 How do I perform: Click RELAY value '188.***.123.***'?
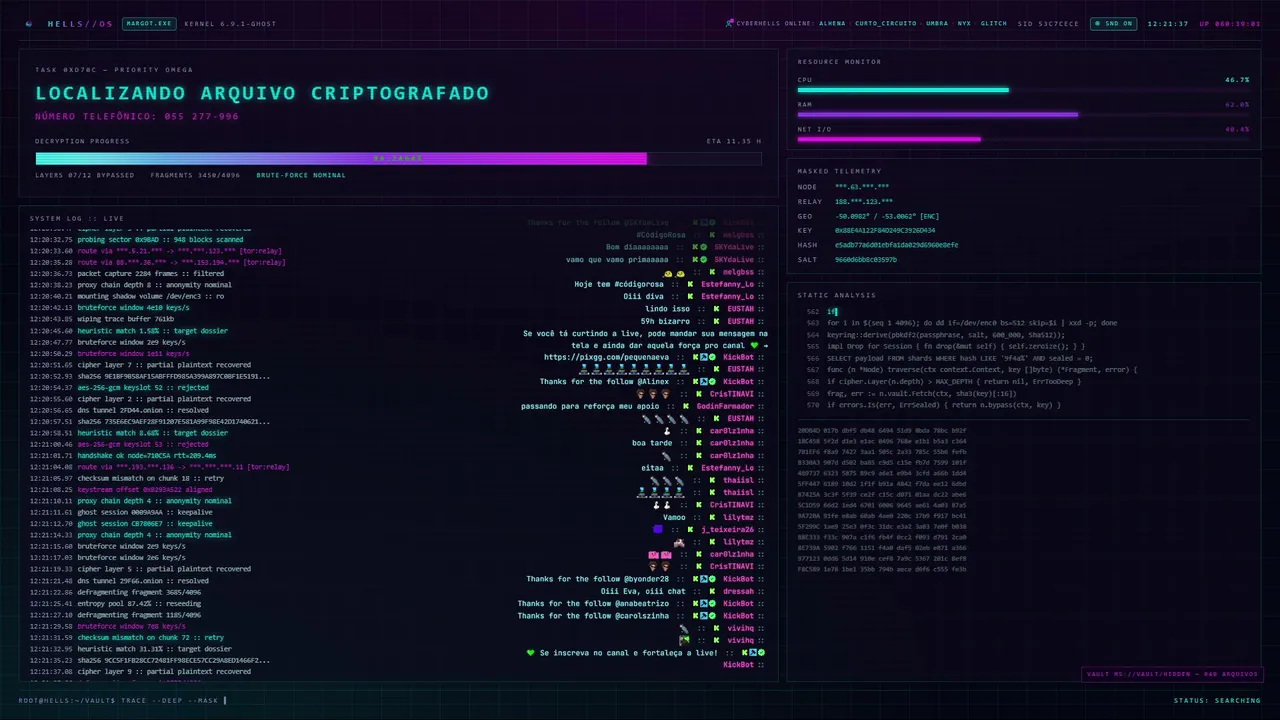(864, 201)
